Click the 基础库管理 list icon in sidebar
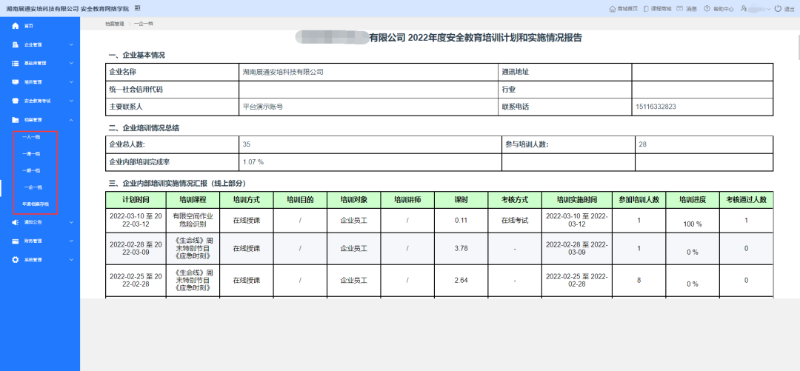Viewport: 800px width, 371px height. [15, 63]
